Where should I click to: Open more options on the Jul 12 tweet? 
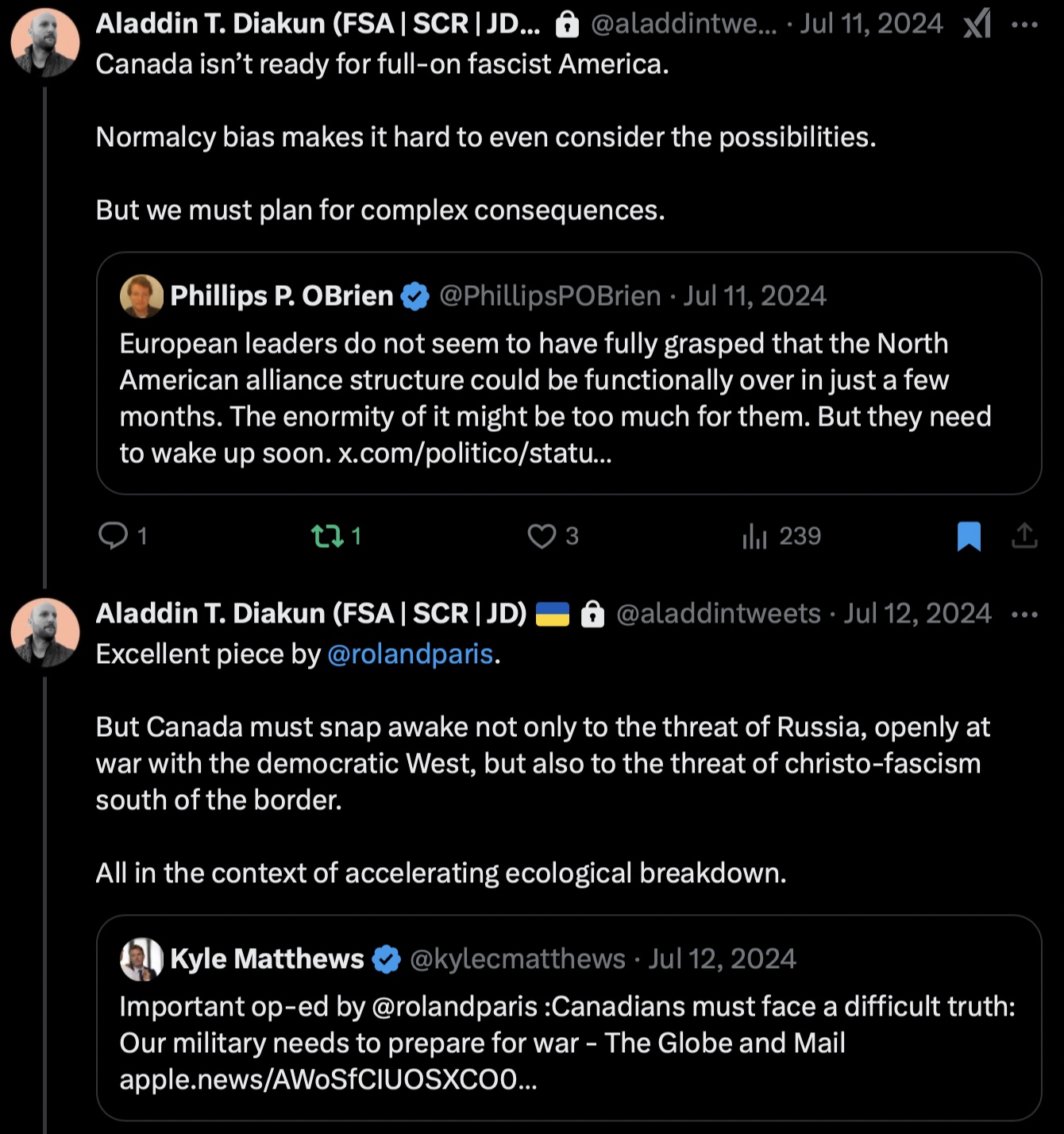pyautogui.click(x=1024, y=614)
